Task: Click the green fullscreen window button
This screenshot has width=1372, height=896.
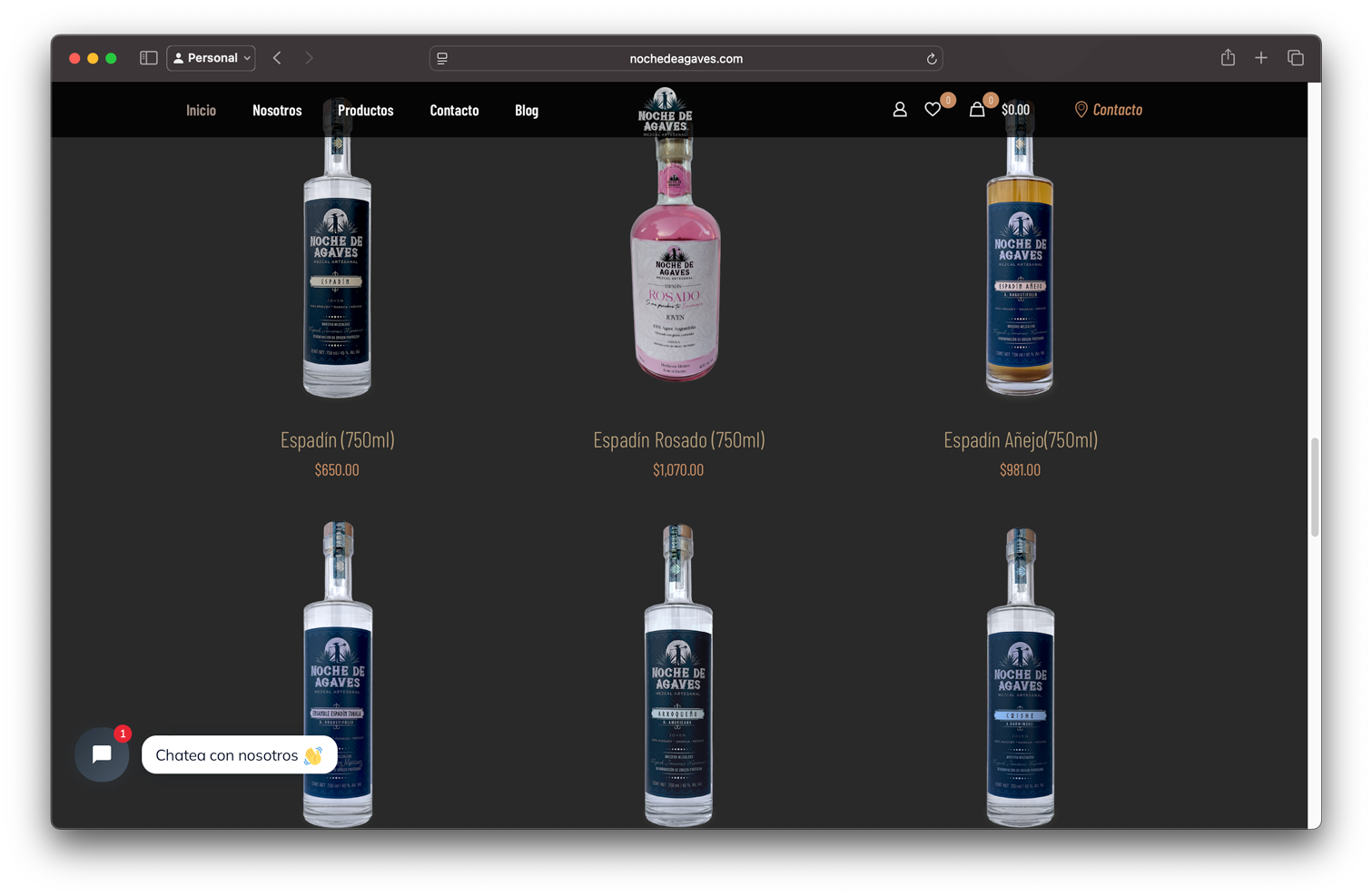Action: pos(111,58)
